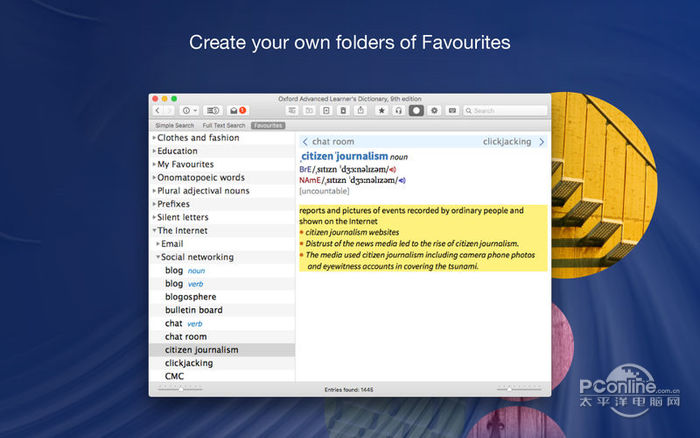Go forward with the toolbar forward arrow

click(x=169, y=110)
